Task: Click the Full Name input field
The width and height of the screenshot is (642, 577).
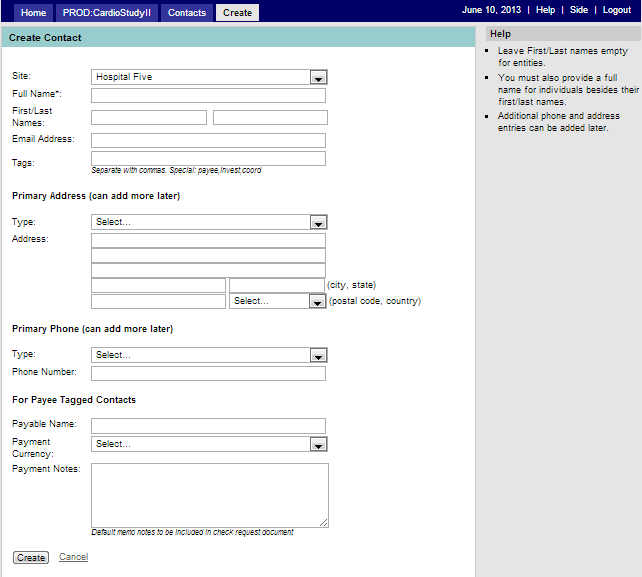Action: tap(208, 96)
